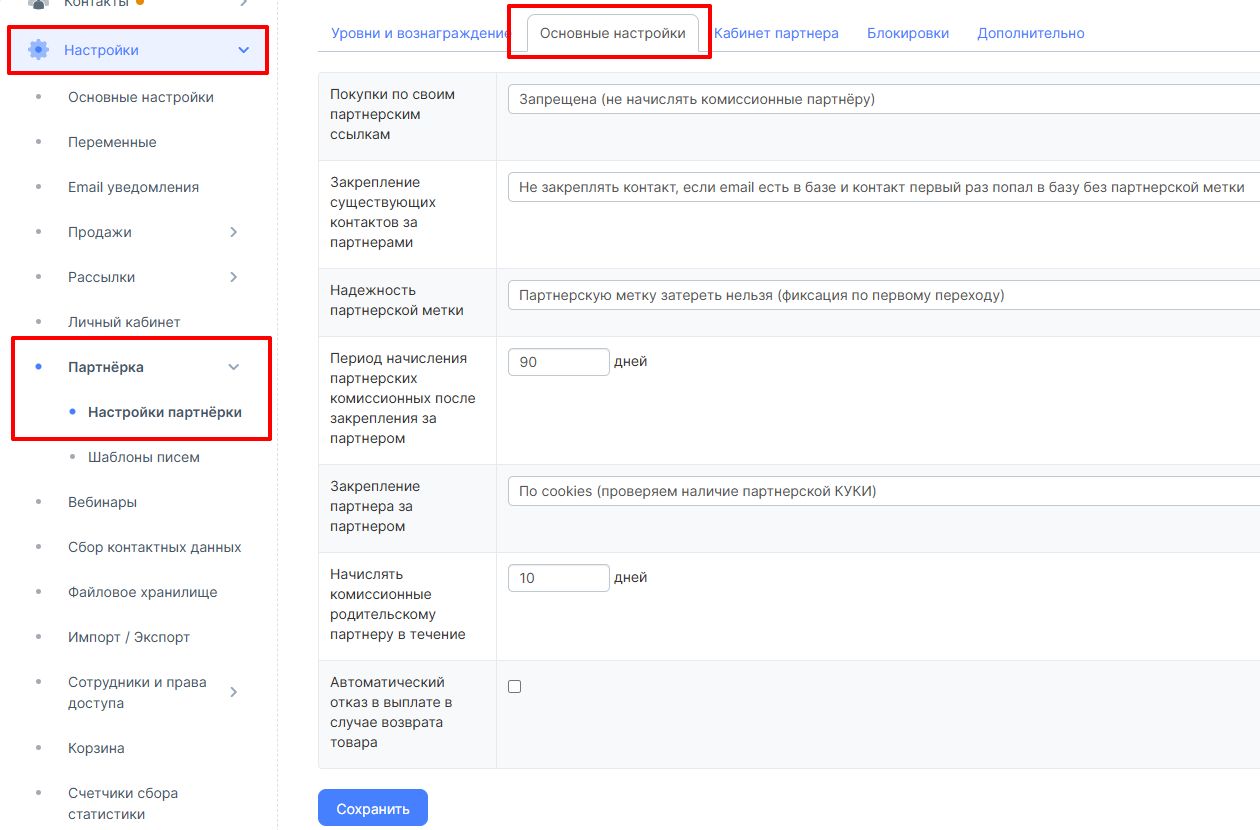Open Корзина sidebar item
Image resolution: width=1260 pixels, height=830 pixels.
pyautogui.click(x=96, y=748)
